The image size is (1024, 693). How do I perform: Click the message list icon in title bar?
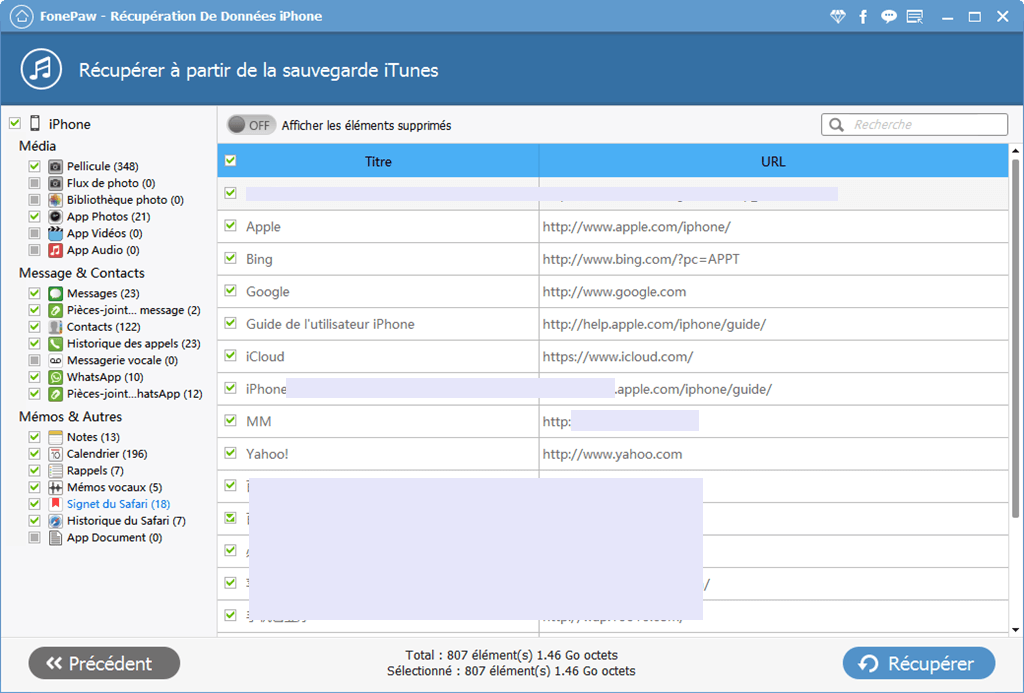click(x=915, y=16)
